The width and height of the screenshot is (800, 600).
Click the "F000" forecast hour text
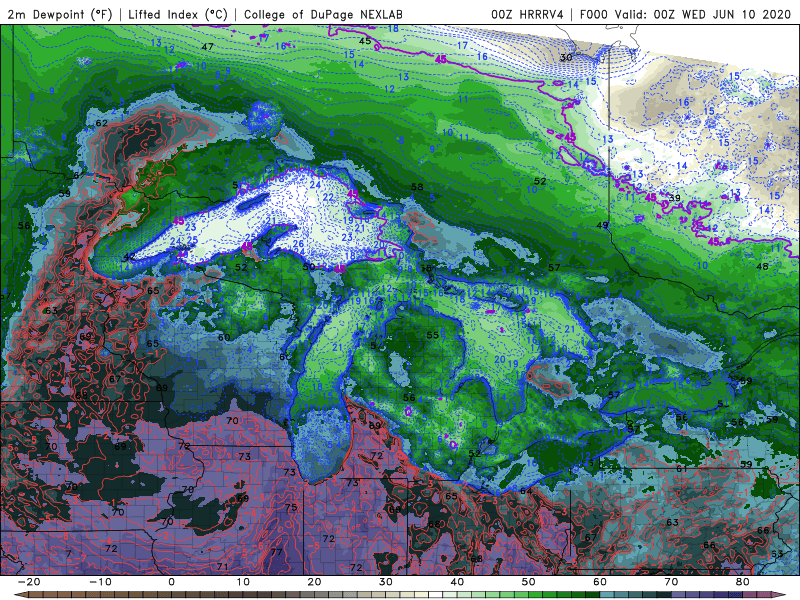click(x=595, y=14)
